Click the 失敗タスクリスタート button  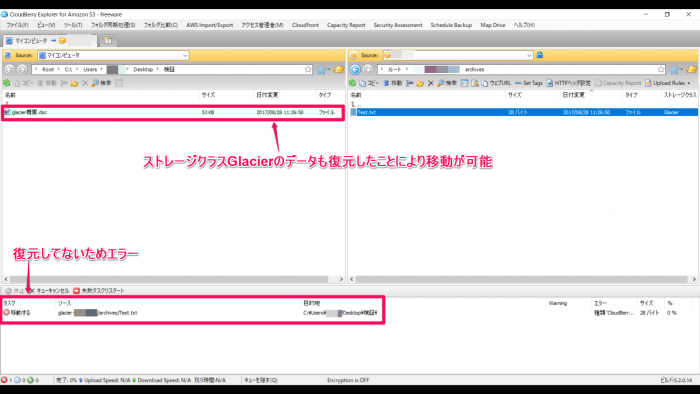(x=99, y=290)
